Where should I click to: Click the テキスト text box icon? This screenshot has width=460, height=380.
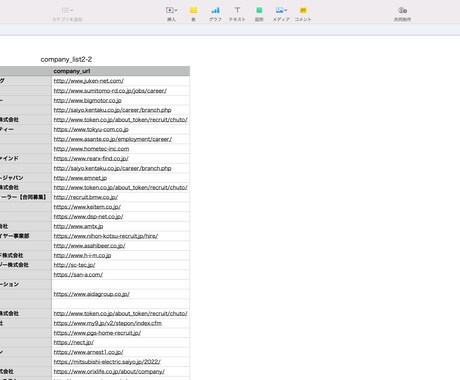[x=237, y=11]
